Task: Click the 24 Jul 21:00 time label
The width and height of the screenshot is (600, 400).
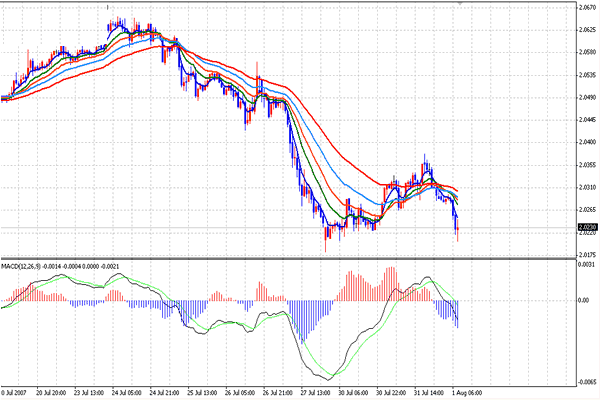Action: point(165,393)
